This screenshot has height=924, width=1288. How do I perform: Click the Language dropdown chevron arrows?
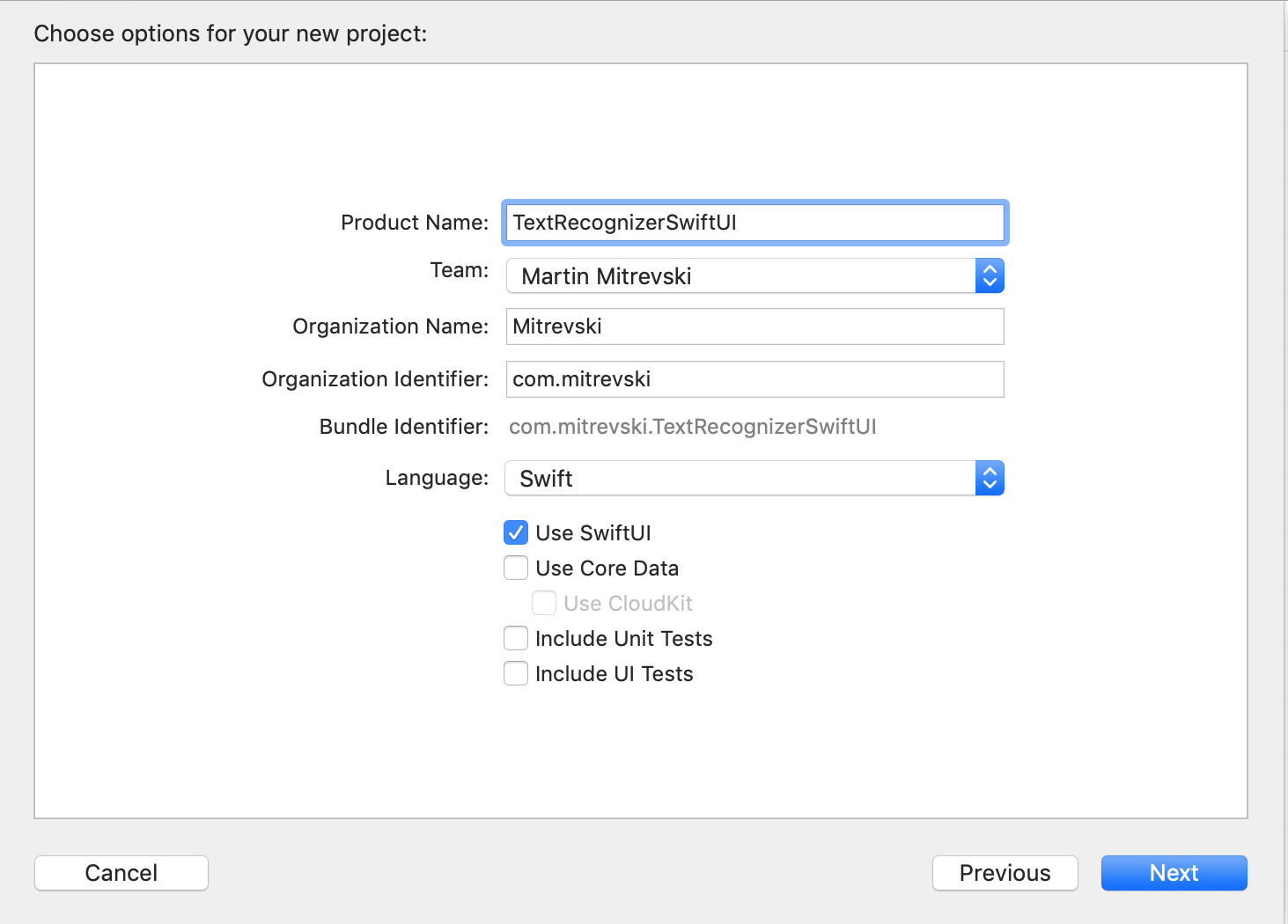click(x=990, y=478)
